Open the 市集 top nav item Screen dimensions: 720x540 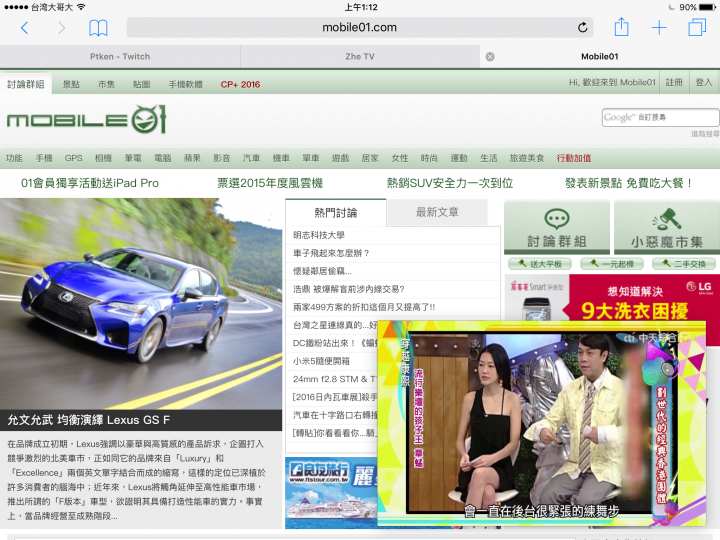pyautogui.click(x=106, y=84)
